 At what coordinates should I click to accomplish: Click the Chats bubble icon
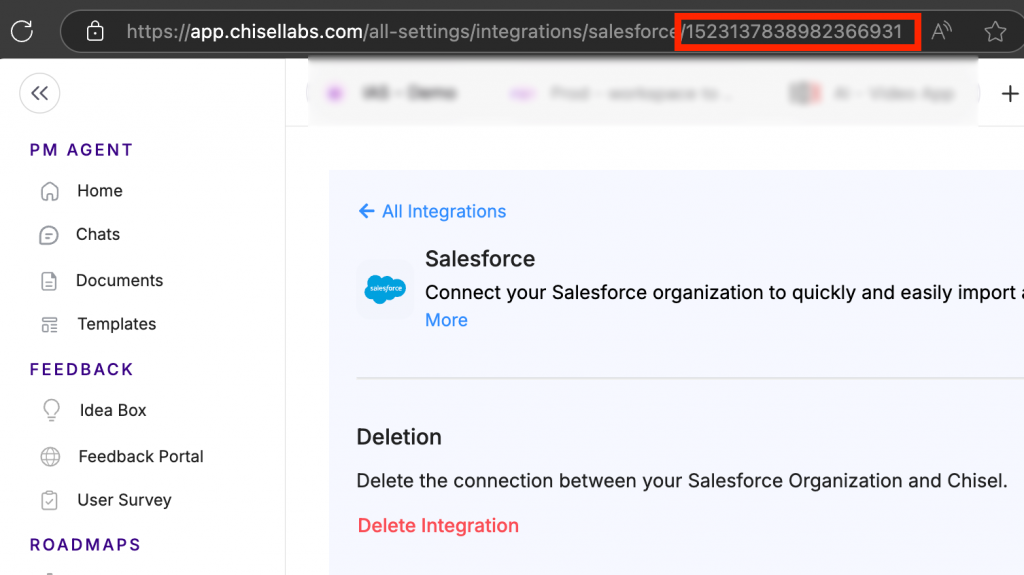click(49, 235)
